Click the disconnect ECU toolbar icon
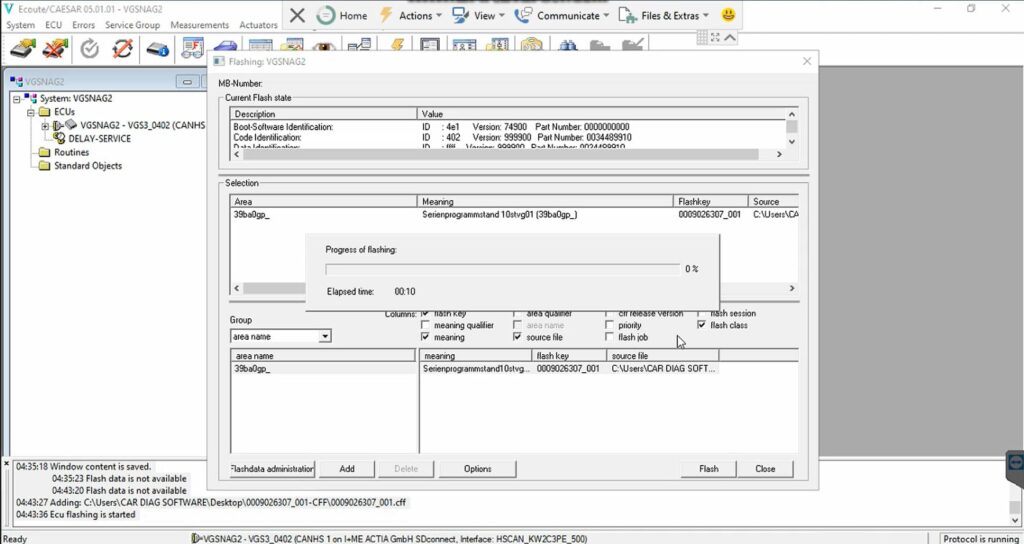The image size is (1024, 544). click(x=57, y=48)
